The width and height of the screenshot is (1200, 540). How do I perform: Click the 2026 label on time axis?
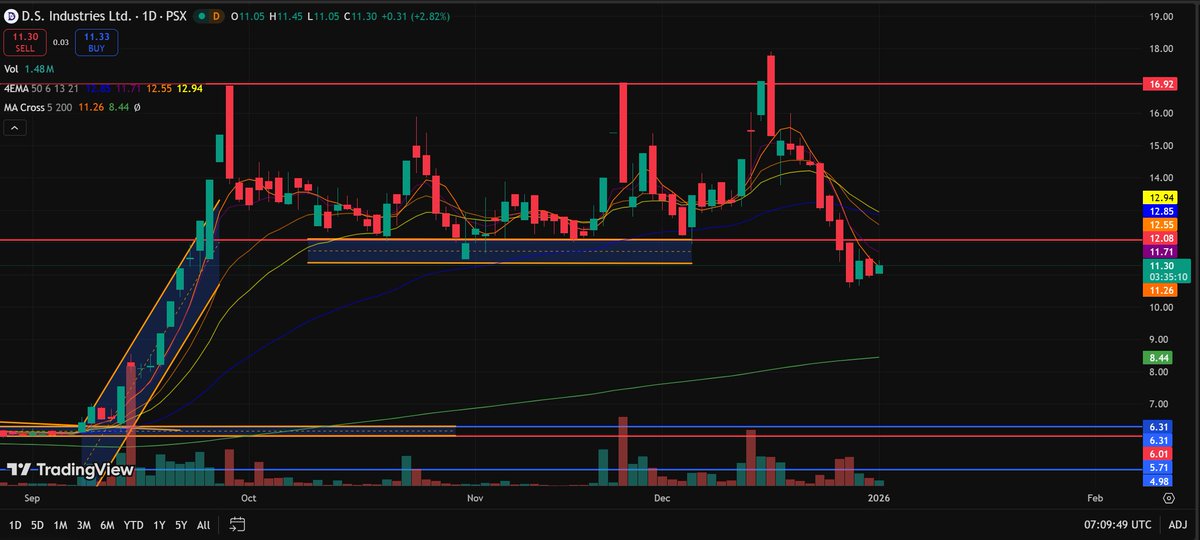click(x=879, y=497)
